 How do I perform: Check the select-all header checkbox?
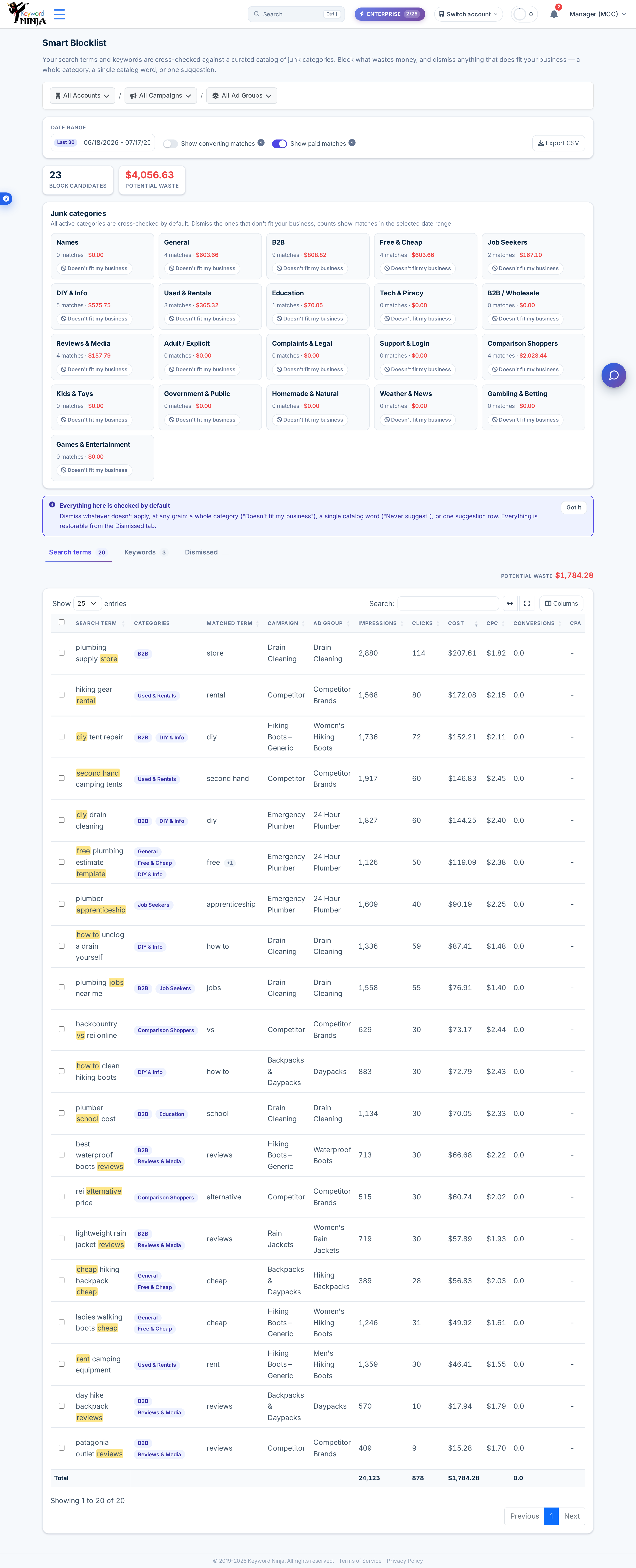tap(62, 622)
